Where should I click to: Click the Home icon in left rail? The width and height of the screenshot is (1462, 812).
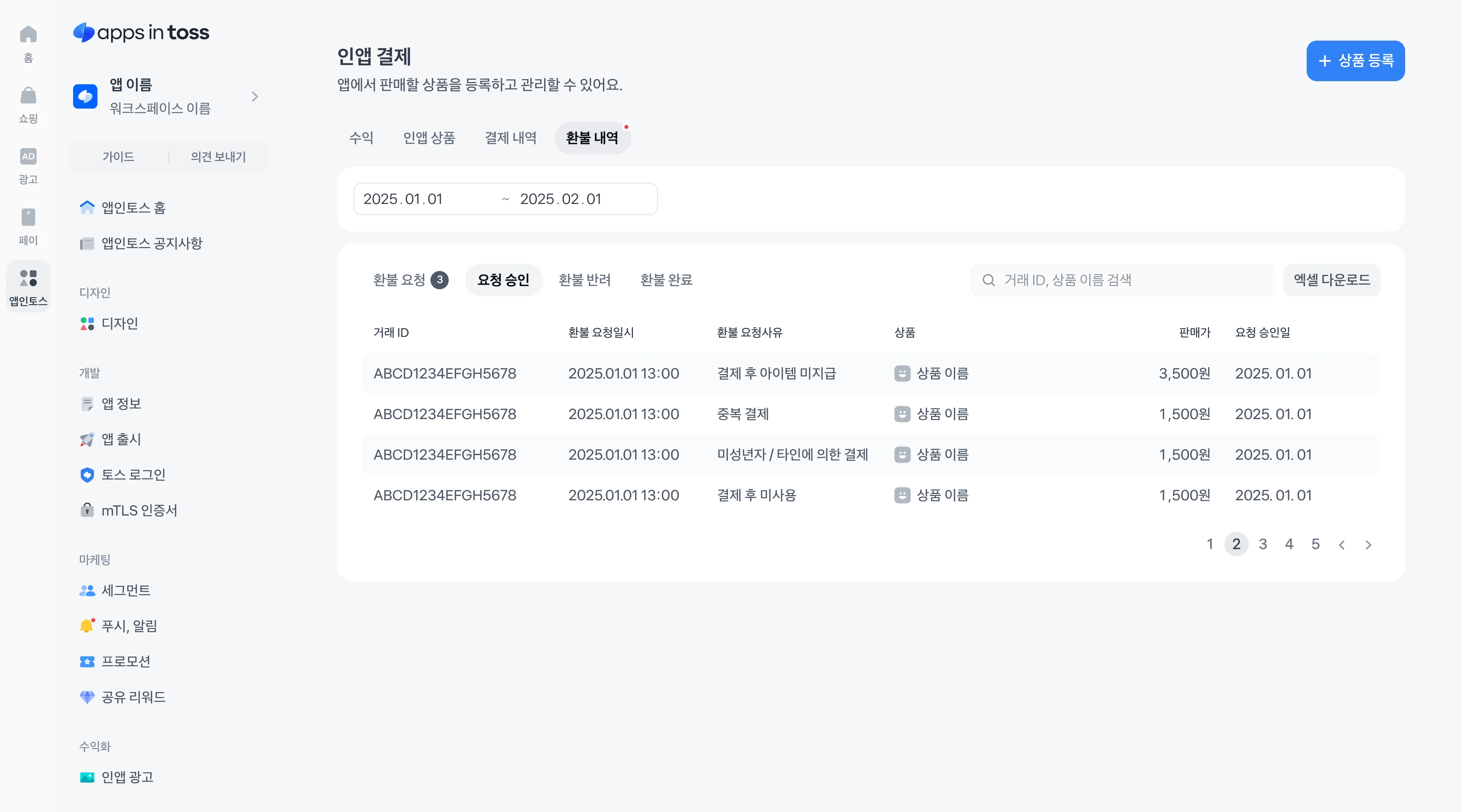pos(28,35)
